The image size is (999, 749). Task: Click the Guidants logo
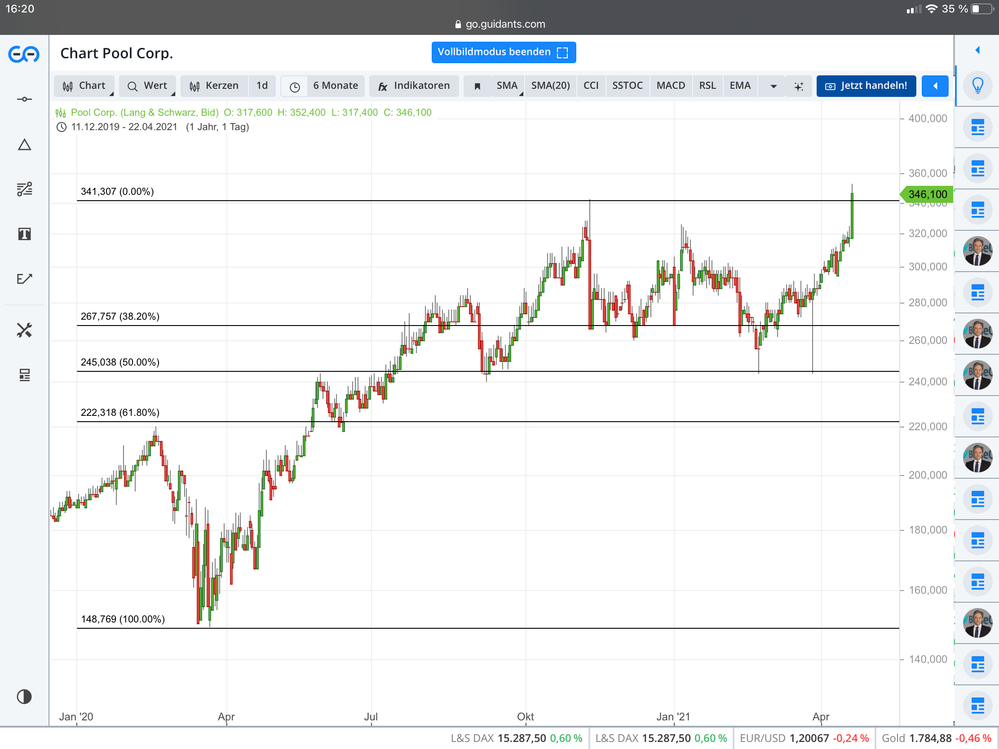tap(24, 54)
